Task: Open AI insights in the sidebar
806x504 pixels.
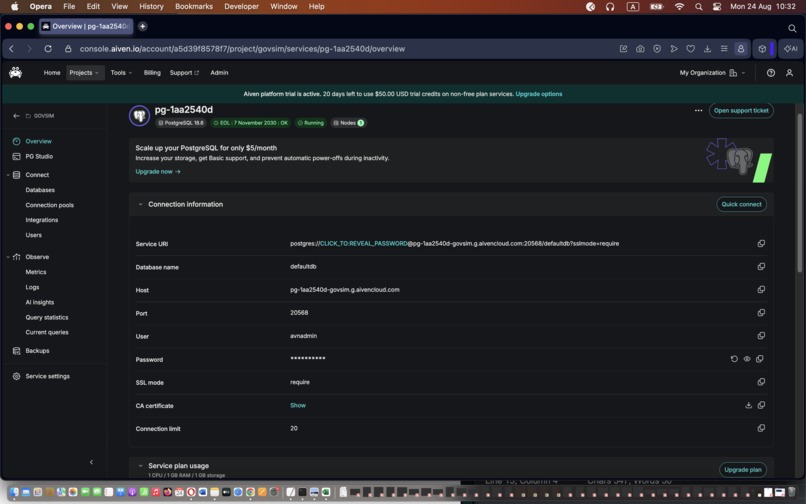Action: pos(40,302)
